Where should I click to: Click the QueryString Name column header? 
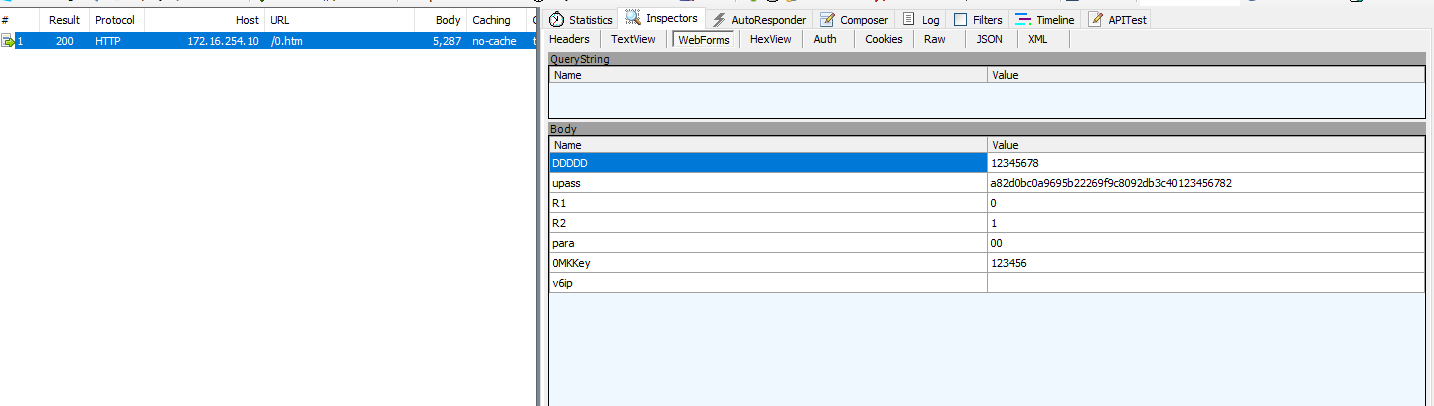point(768,75)
